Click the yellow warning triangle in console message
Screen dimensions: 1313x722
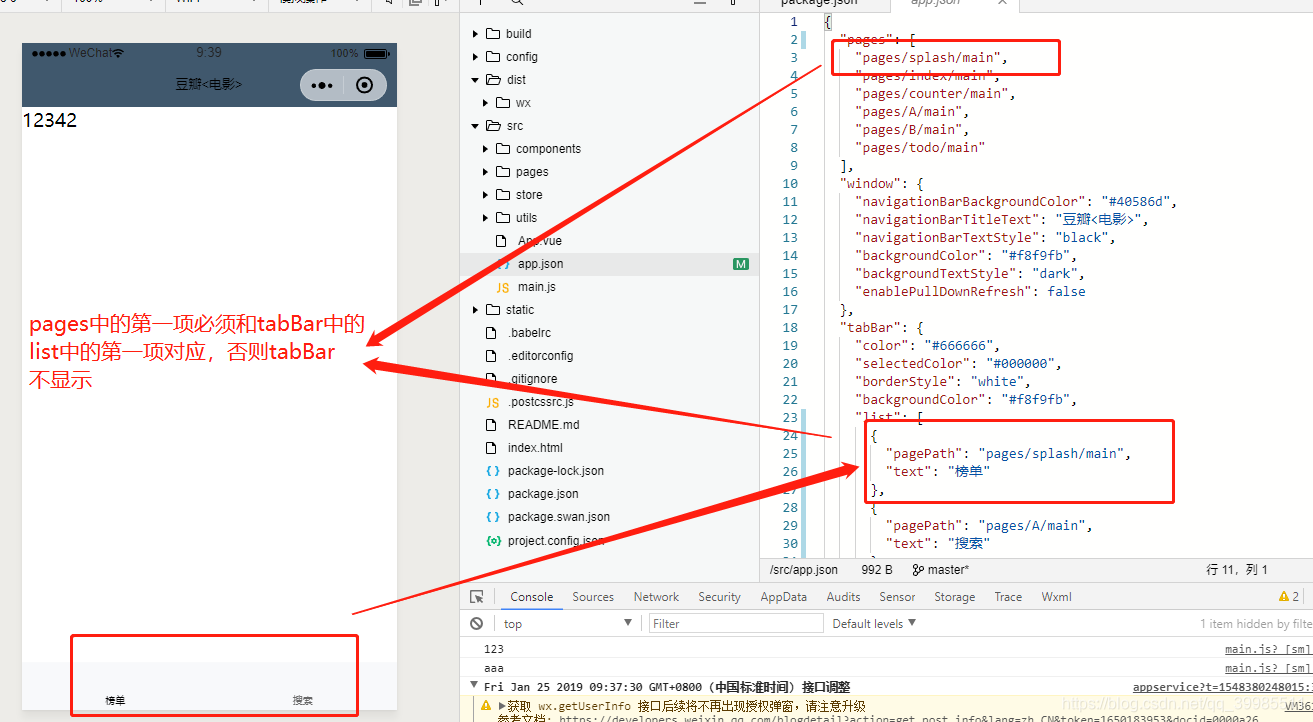coord(486,706)
